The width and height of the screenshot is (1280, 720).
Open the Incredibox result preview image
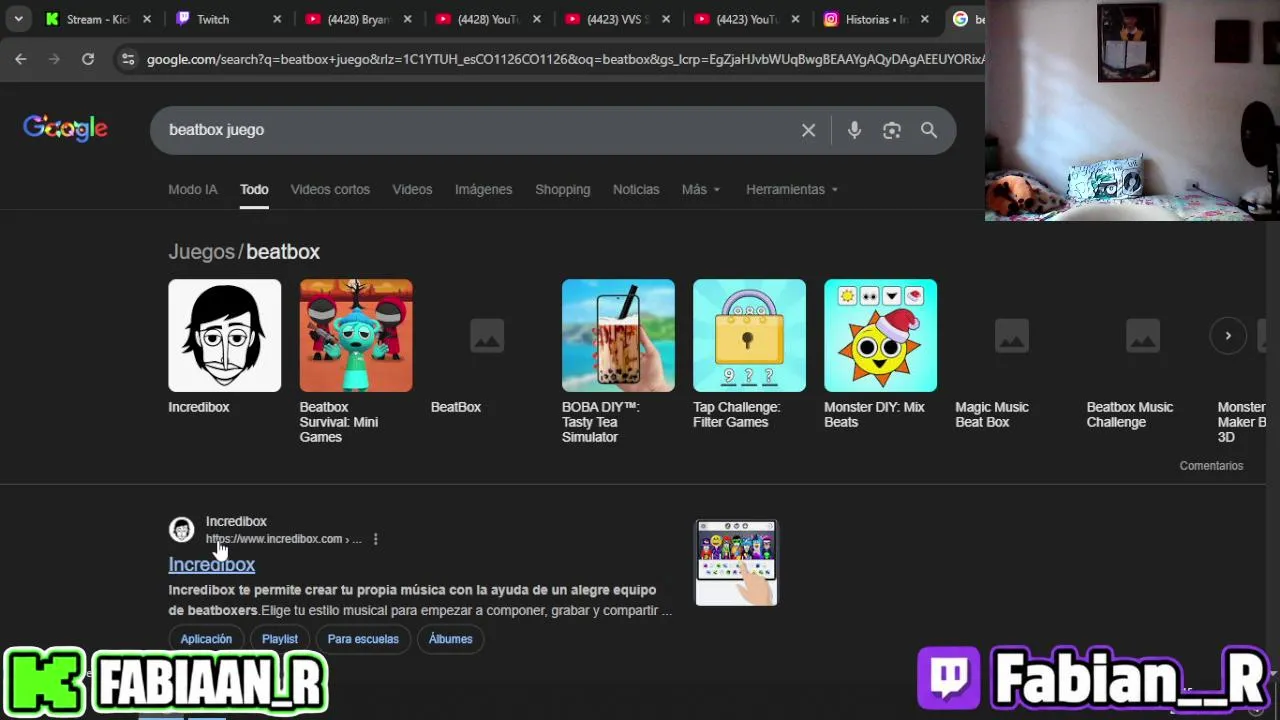click(x=736, y=562)
